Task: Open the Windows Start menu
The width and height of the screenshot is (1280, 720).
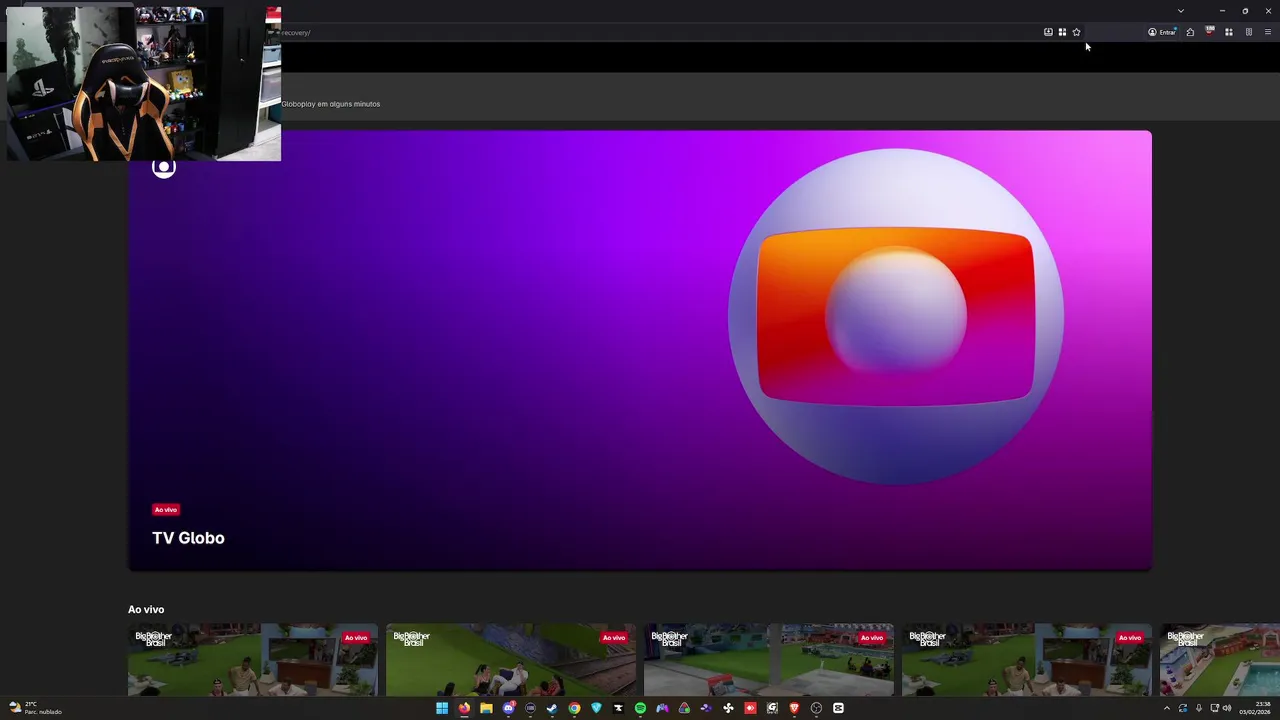Action: click(442, 708)
